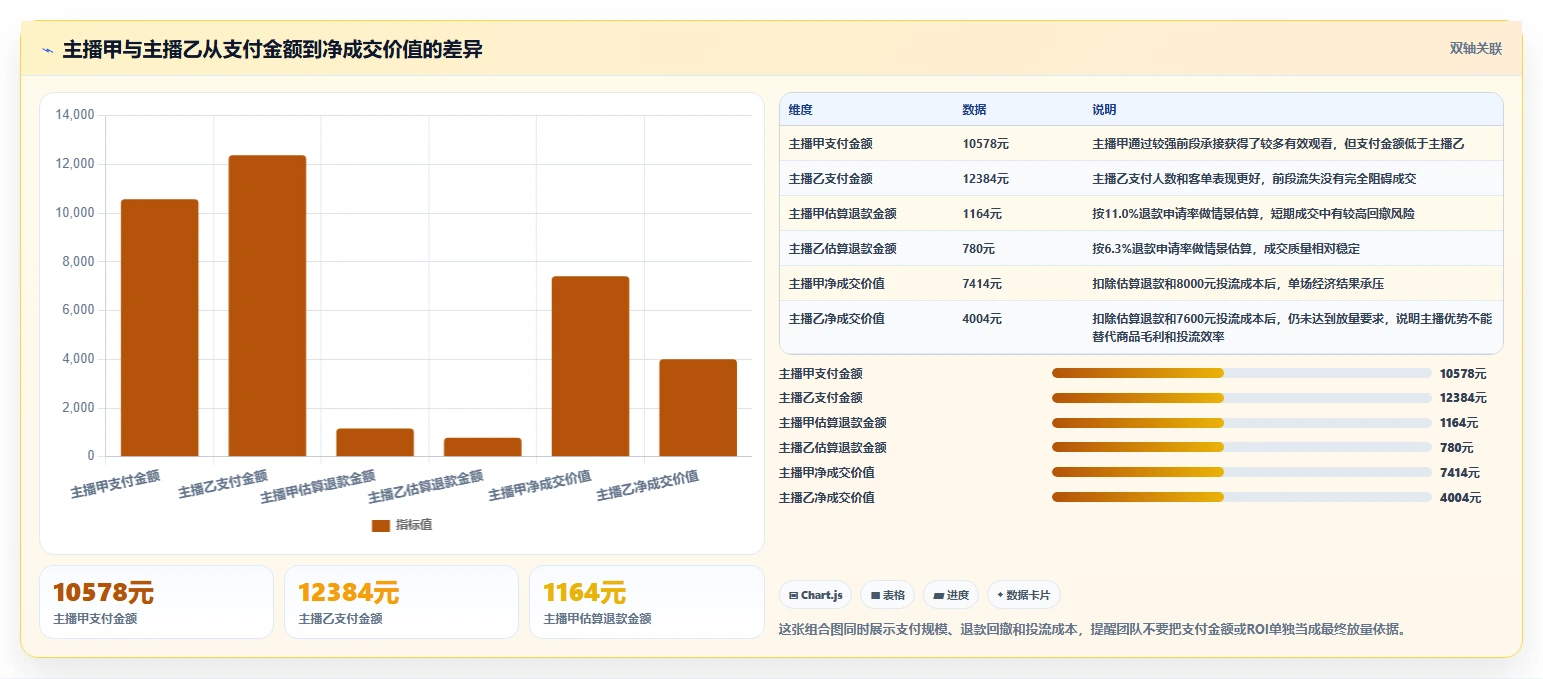Click the footer note about 支付规模
This screenshot has width=1543, height=679.
[x=1092, y=629]
